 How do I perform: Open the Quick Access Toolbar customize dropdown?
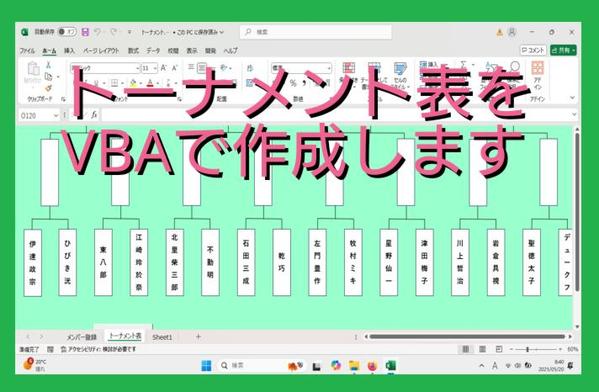(130, 32)
